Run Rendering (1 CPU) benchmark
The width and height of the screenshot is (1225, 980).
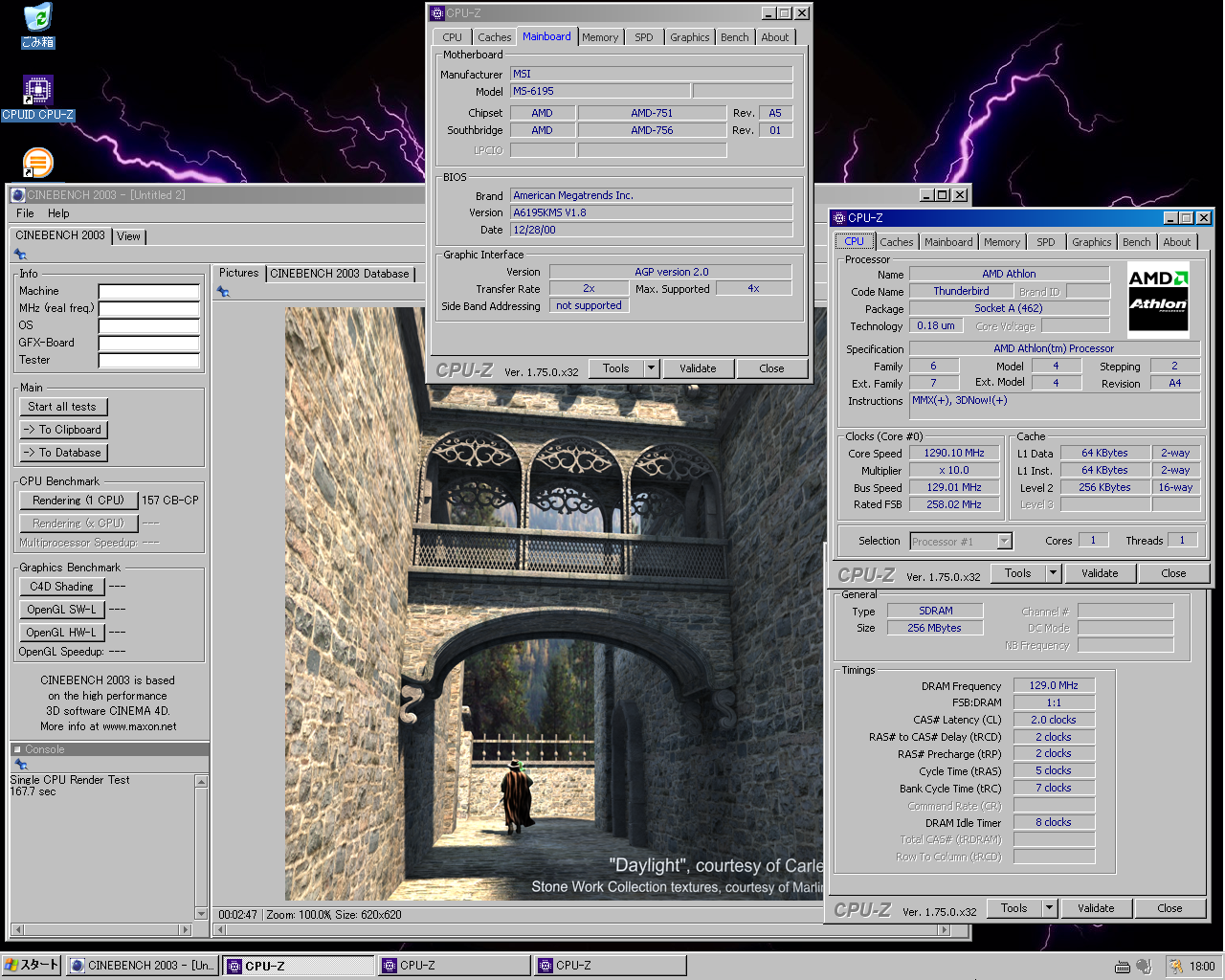click(x=78, y=501)
